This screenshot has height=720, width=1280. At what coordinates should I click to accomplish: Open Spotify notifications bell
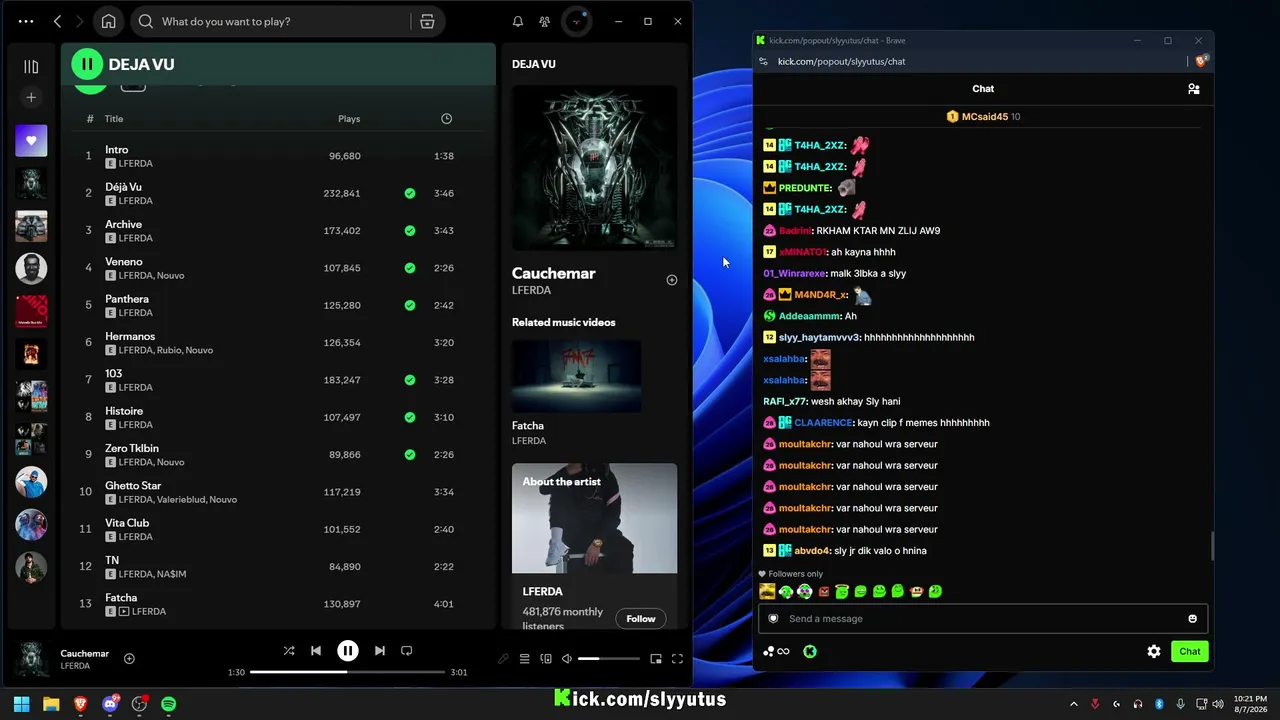click(518, 21)
